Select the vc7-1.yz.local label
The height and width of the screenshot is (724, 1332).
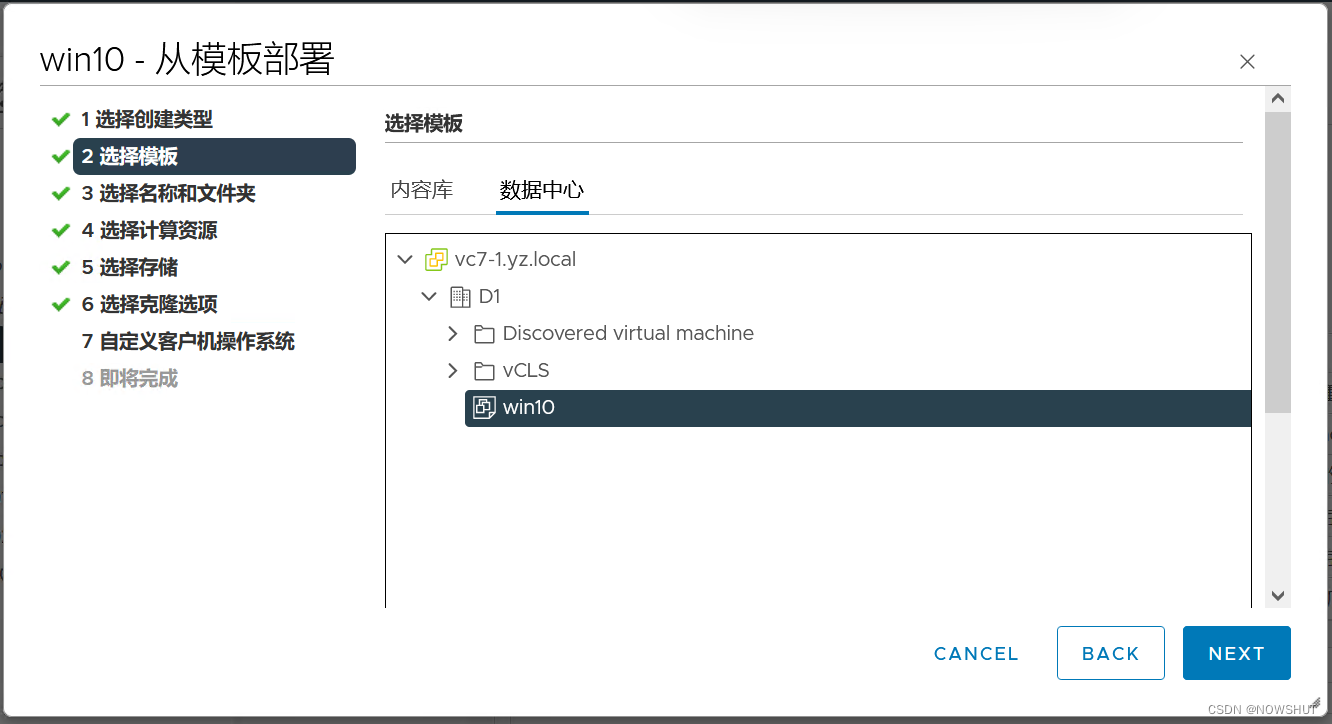click(x=515, y=260)
